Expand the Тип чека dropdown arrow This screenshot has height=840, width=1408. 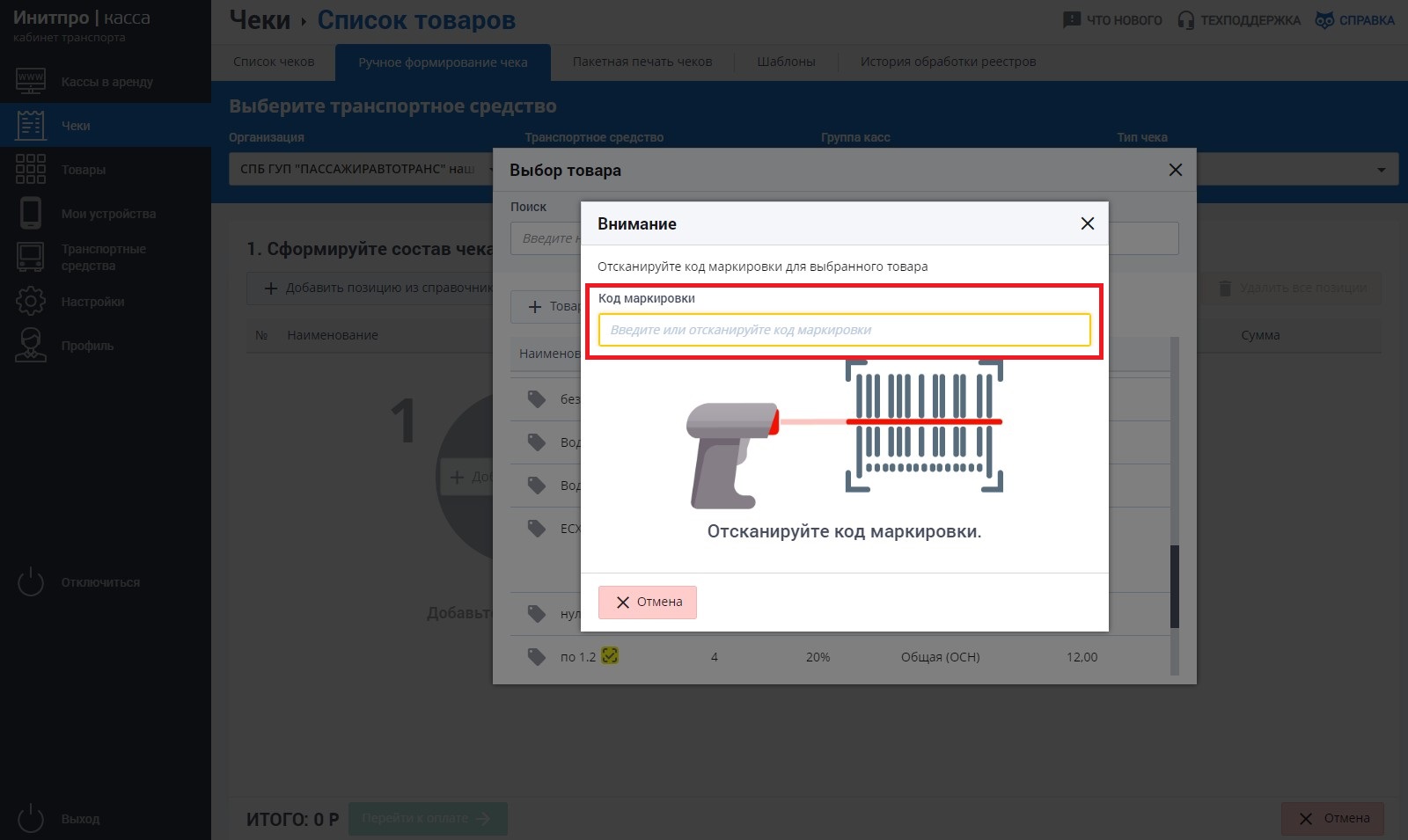pos(1382,170)
